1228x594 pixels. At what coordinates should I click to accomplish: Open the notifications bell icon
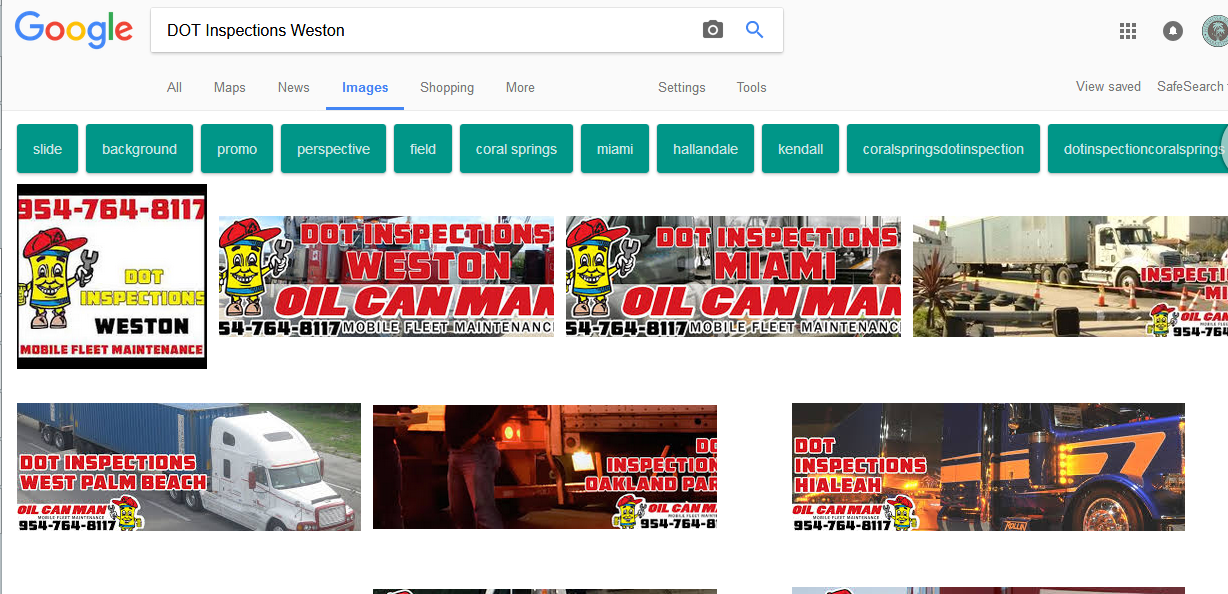pyautogui.click(x=1173, y=31)
